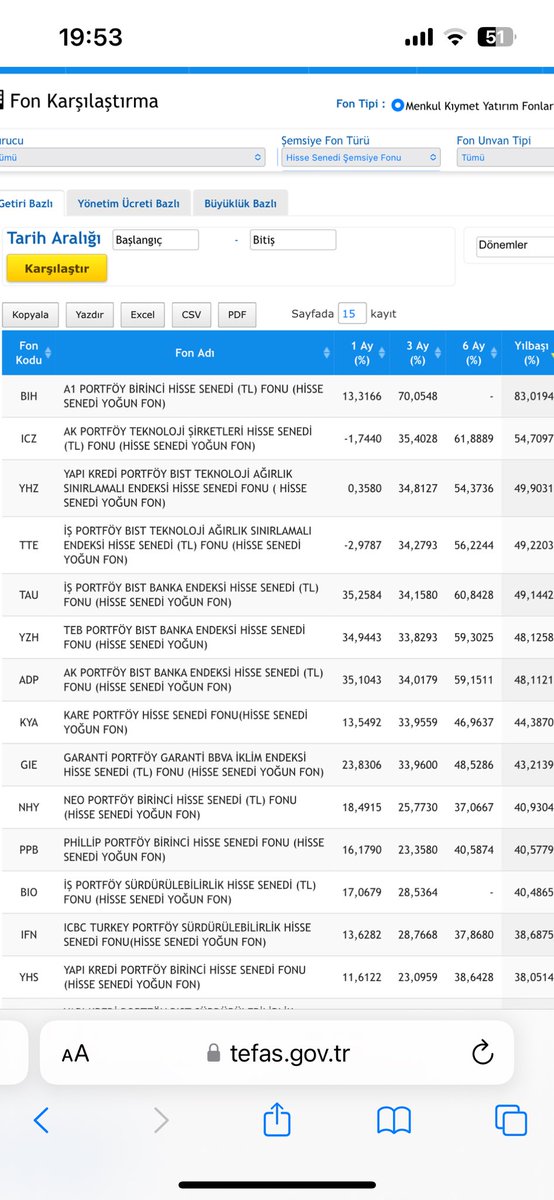
Task: Click fund code ADP
Action: click(29, 679)
